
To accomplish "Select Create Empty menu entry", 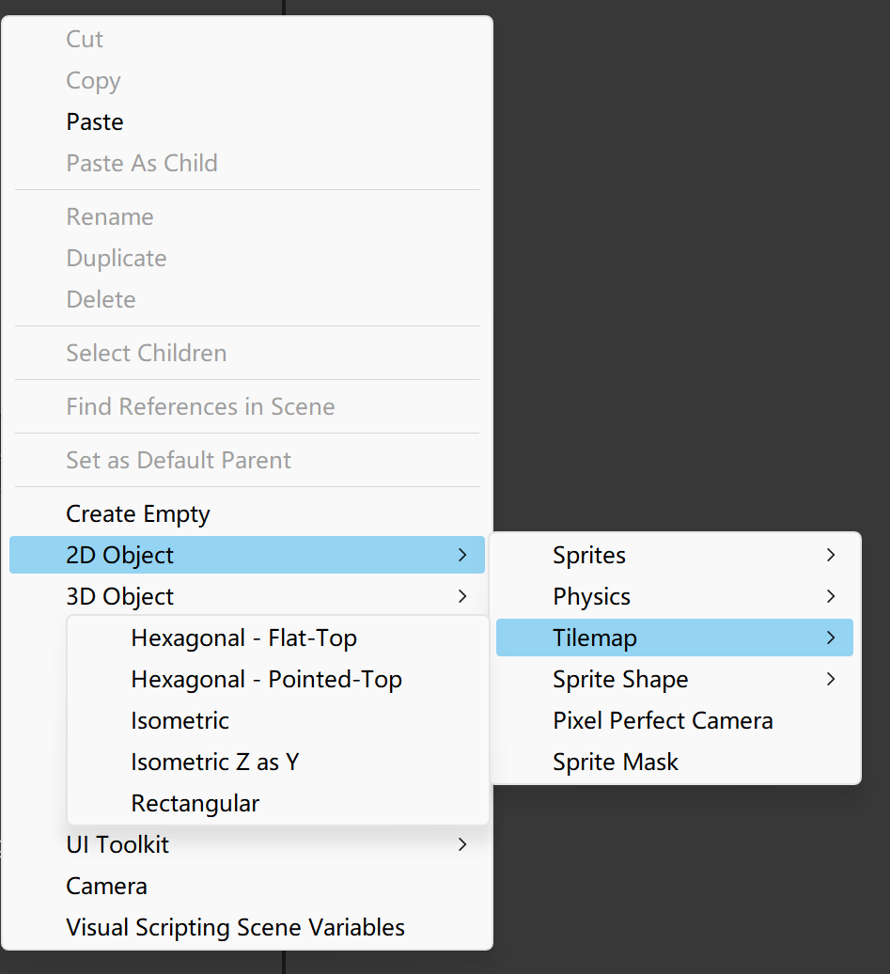I will click(x=138, y=514).
